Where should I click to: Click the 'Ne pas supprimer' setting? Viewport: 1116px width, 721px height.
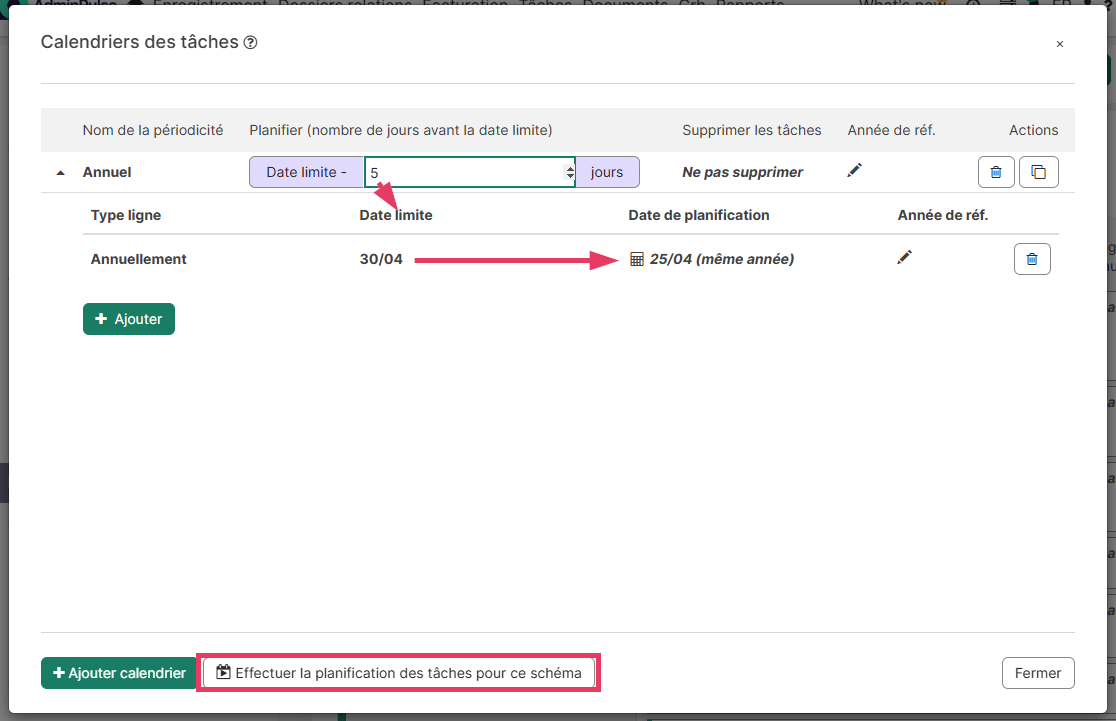point(742,172)
